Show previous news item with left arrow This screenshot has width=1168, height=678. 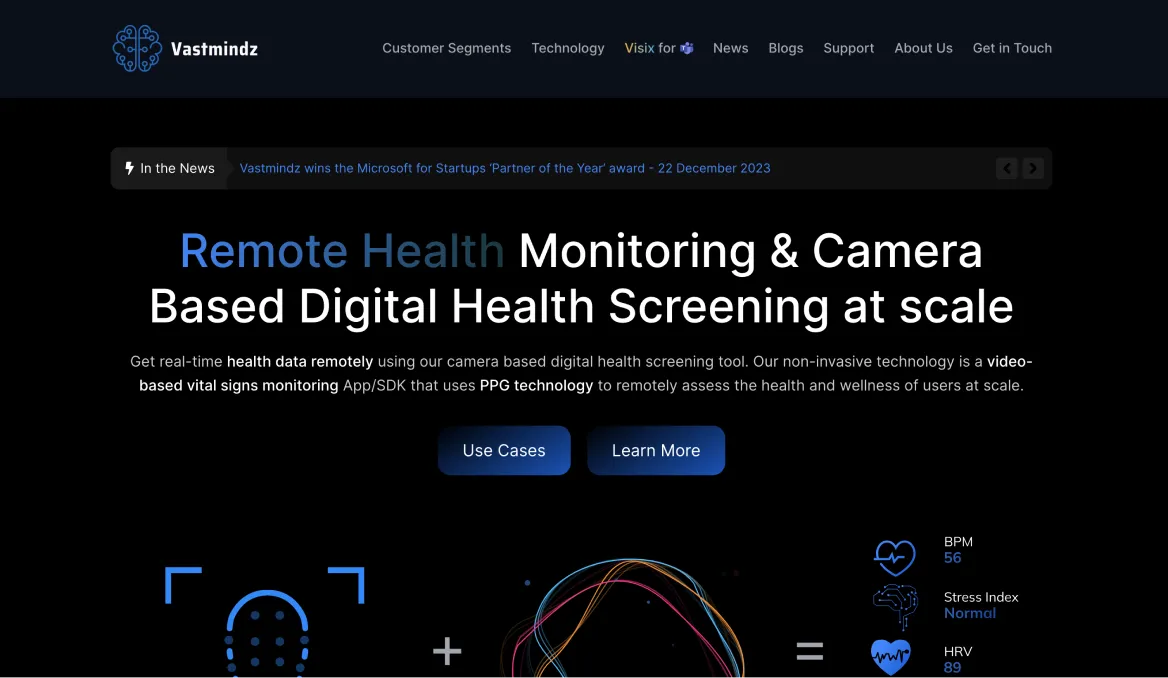(x=1007, y=168)
